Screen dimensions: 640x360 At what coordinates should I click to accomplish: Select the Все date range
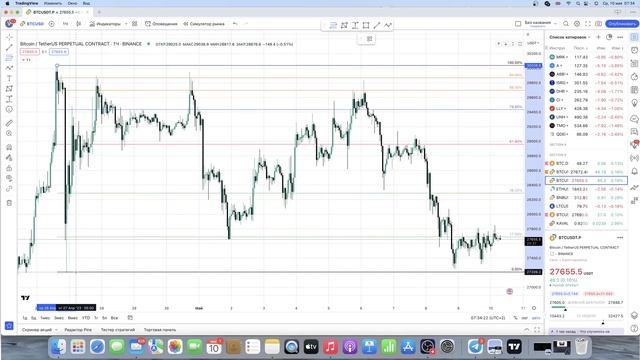pyautogui.click(x=114, y=318)
